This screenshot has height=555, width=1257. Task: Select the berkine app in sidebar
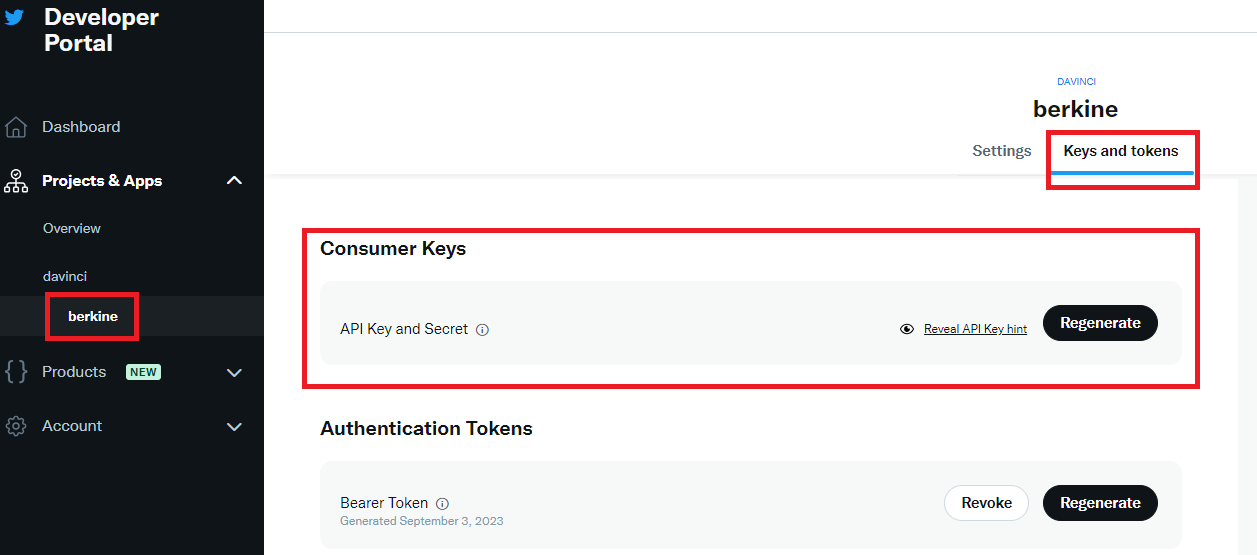coord(93,317)
